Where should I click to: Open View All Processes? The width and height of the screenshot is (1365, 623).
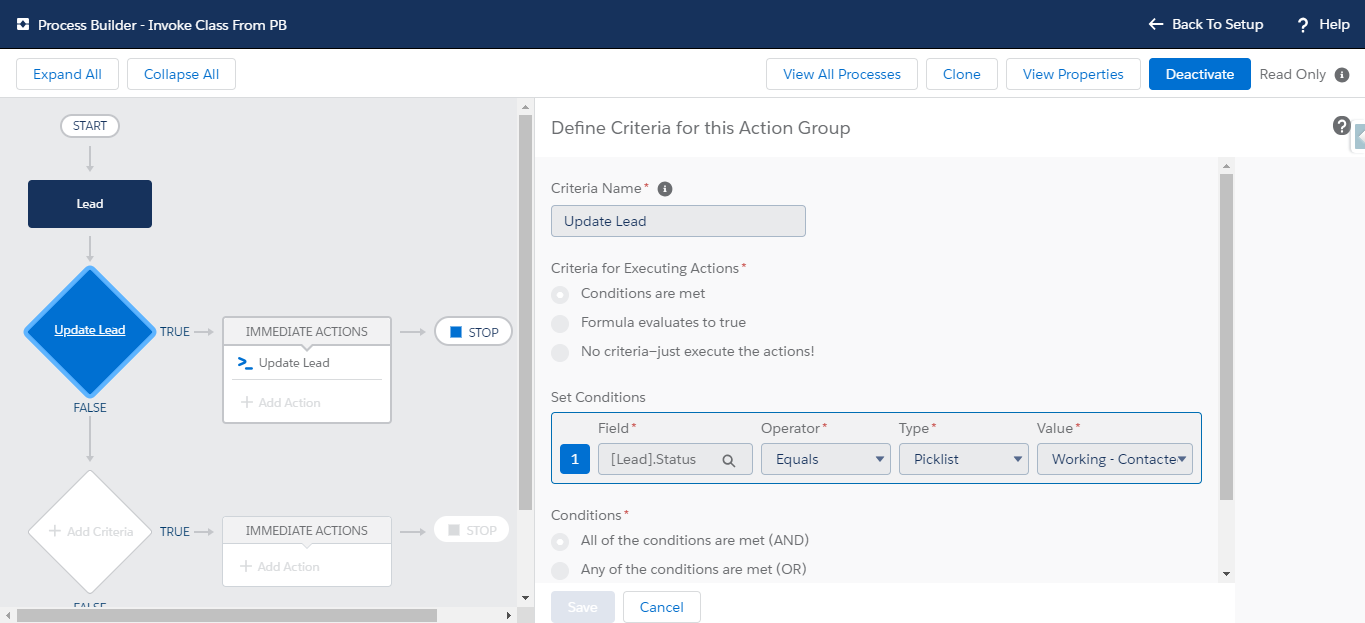841,75
